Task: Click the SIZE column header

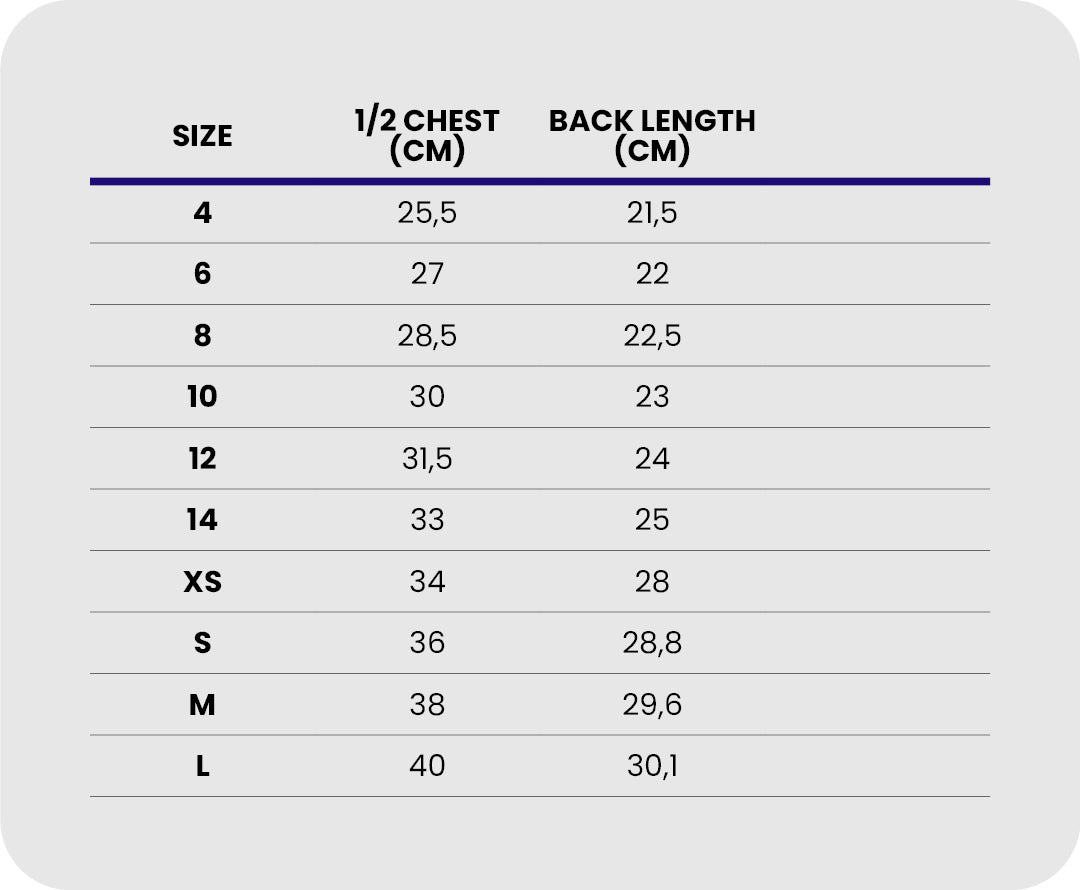Action: click(x=202, y=136)
